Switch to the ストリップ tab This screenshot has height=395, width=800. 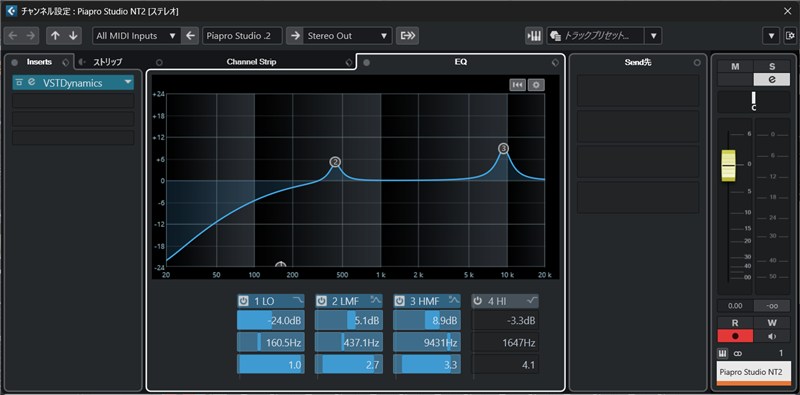[x=108, y=63]
